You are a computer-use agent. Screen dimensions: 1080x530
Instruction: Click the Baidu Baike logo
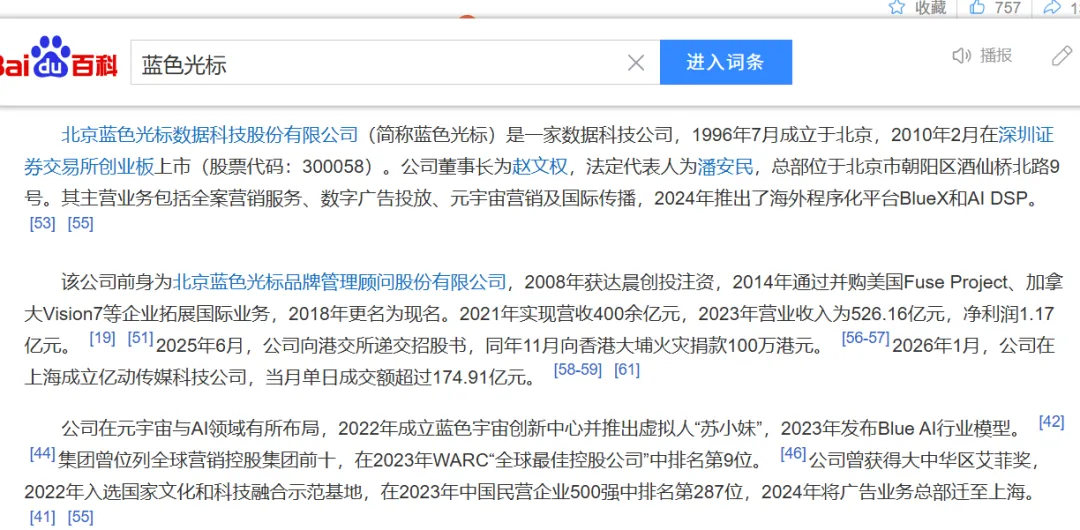59,58
